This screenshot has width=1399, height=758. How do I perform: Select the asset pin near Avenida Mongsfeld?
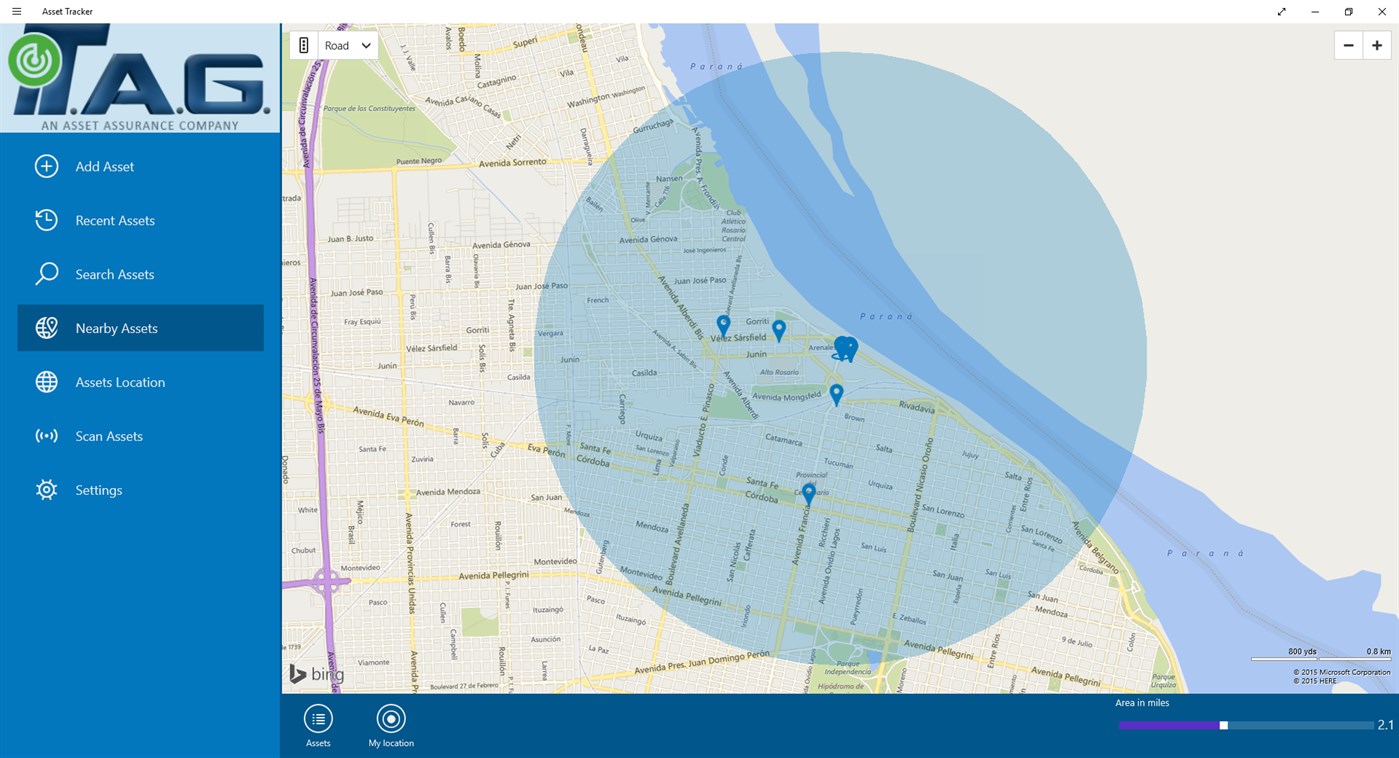(x=836, y=394)
